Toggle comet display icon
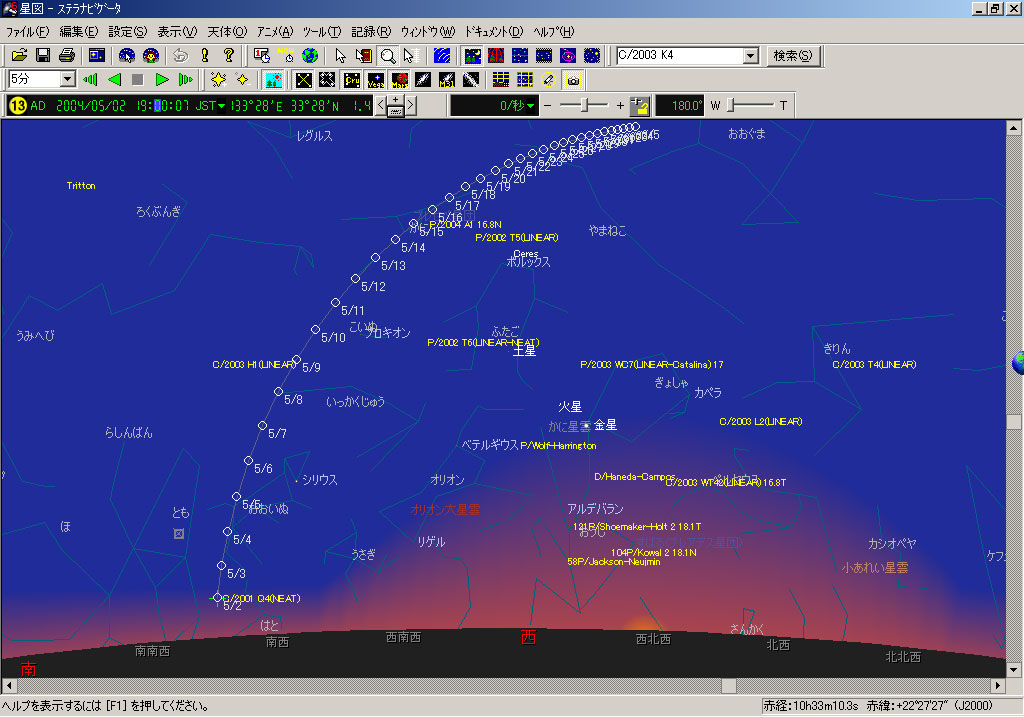1024x718 pixels. (x=423, y=80)
